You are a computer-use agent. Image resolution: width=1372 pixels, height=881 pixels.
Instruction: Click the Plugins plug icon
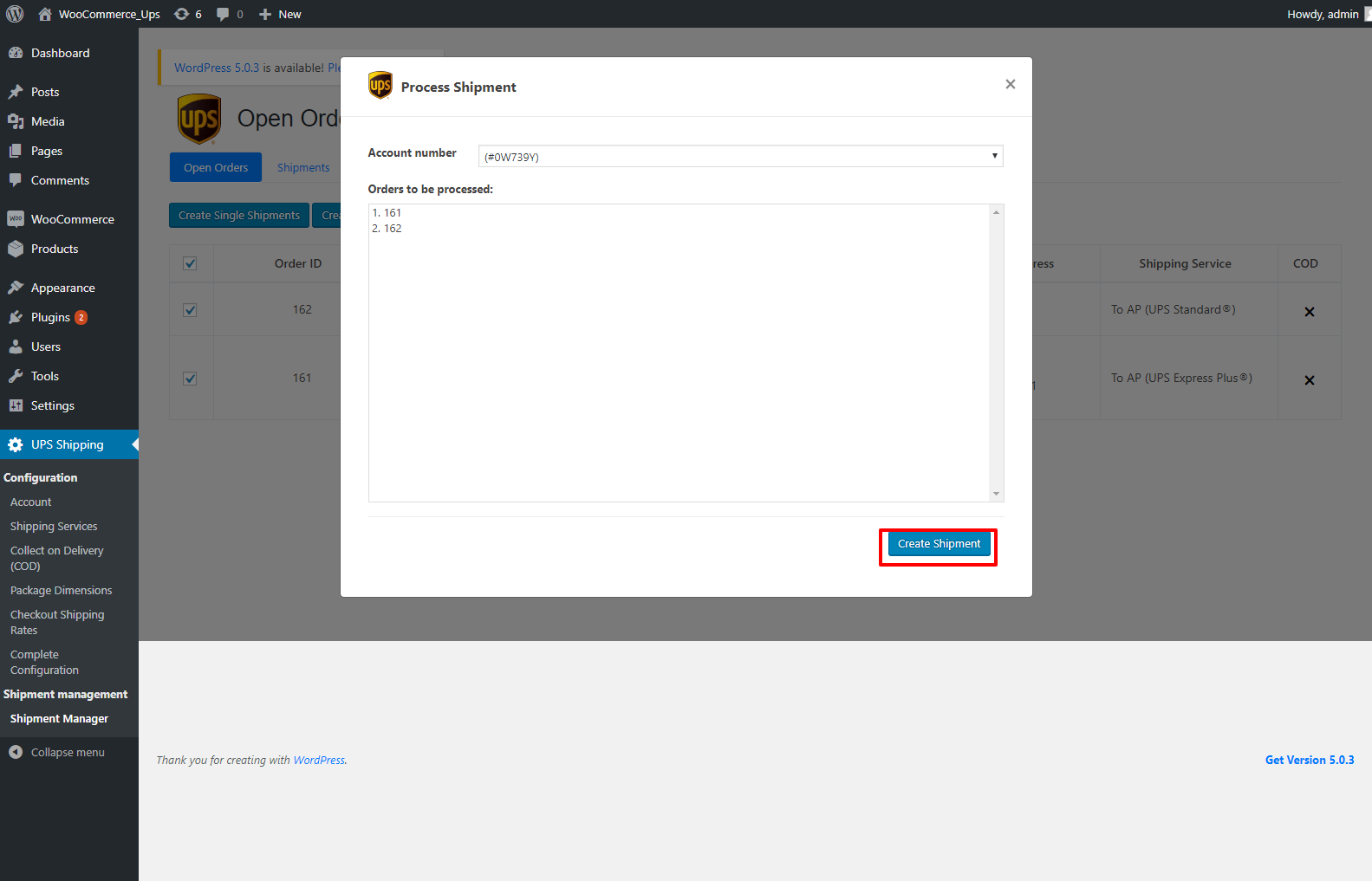[x=16, y=317]
